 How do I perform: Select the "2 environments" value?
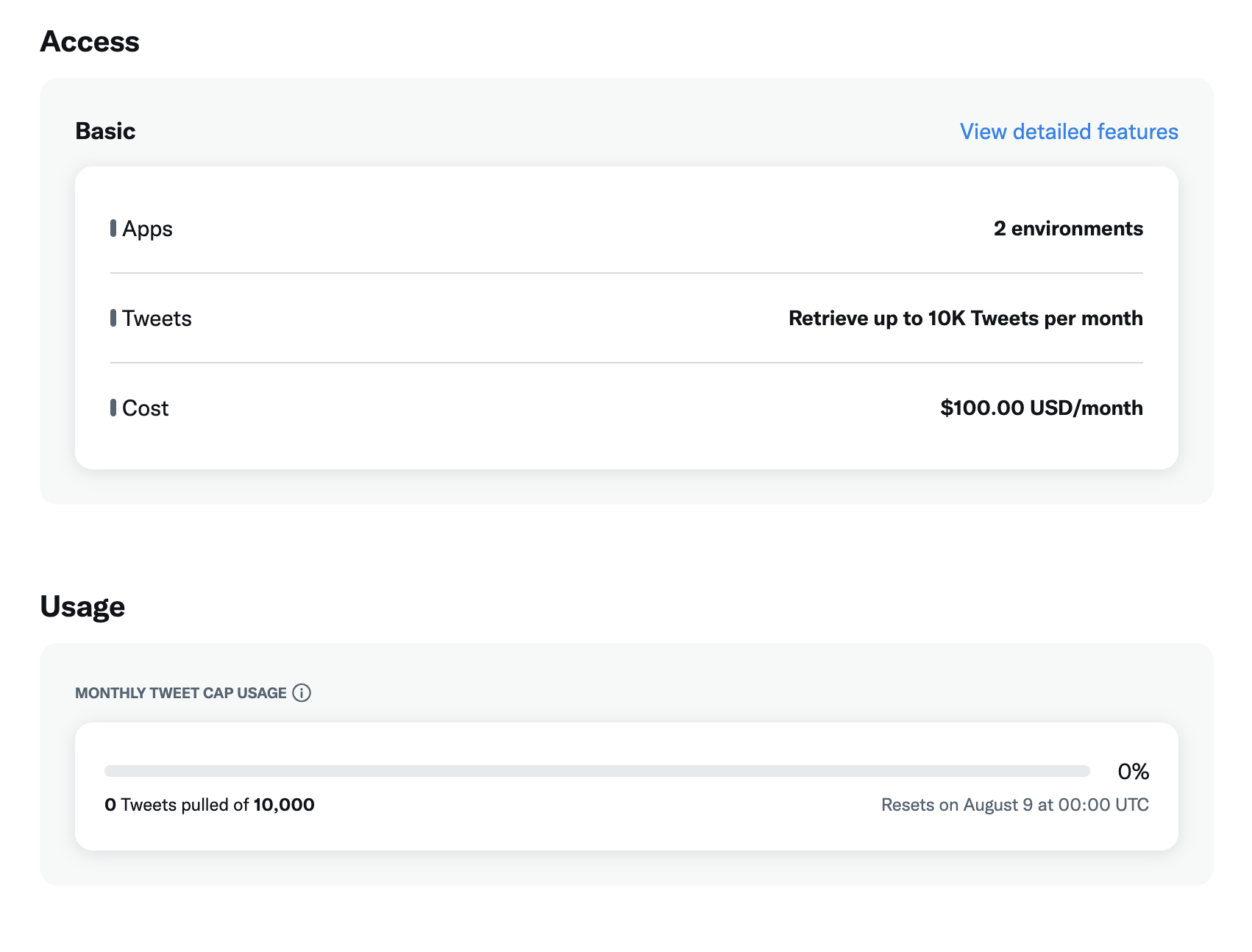(1068, 229)
